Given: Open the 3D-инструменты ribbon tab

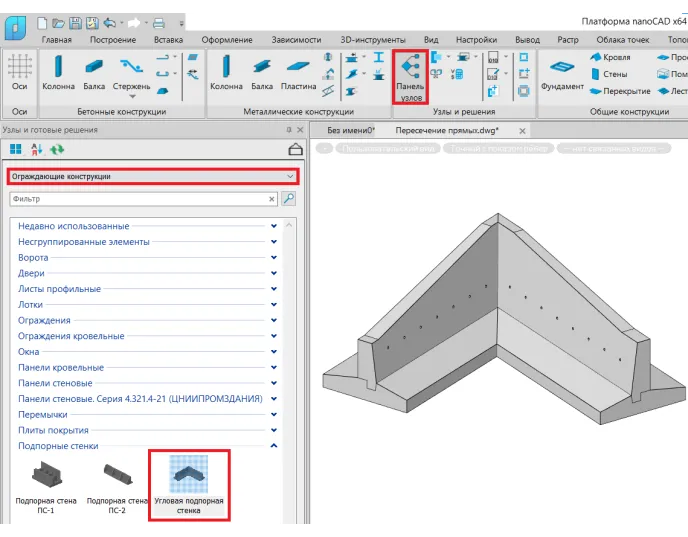Looking at the screenshot, I should tap(373, 40).
